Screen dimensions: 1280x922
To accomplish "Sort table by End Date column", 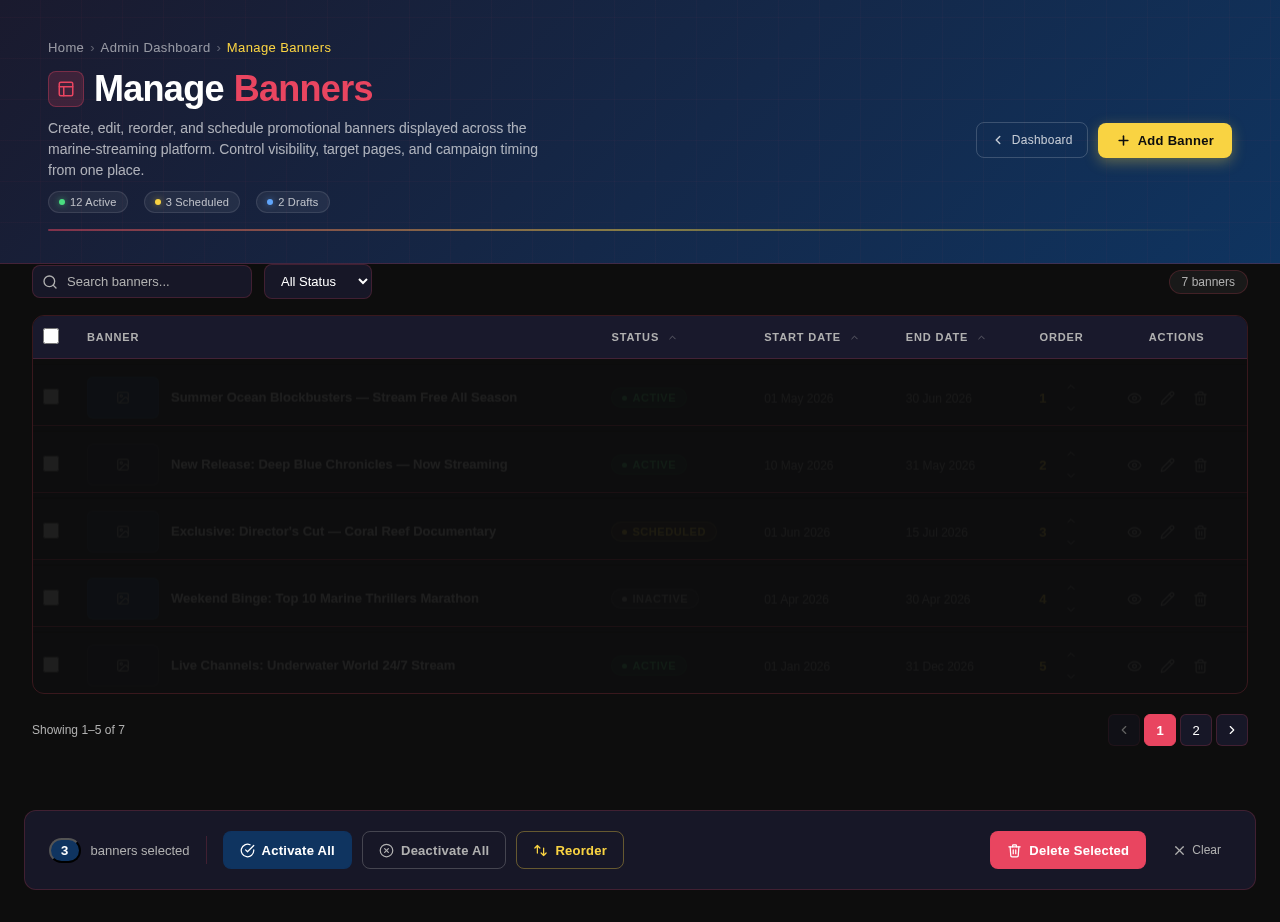I will click(x=946, y=337).
